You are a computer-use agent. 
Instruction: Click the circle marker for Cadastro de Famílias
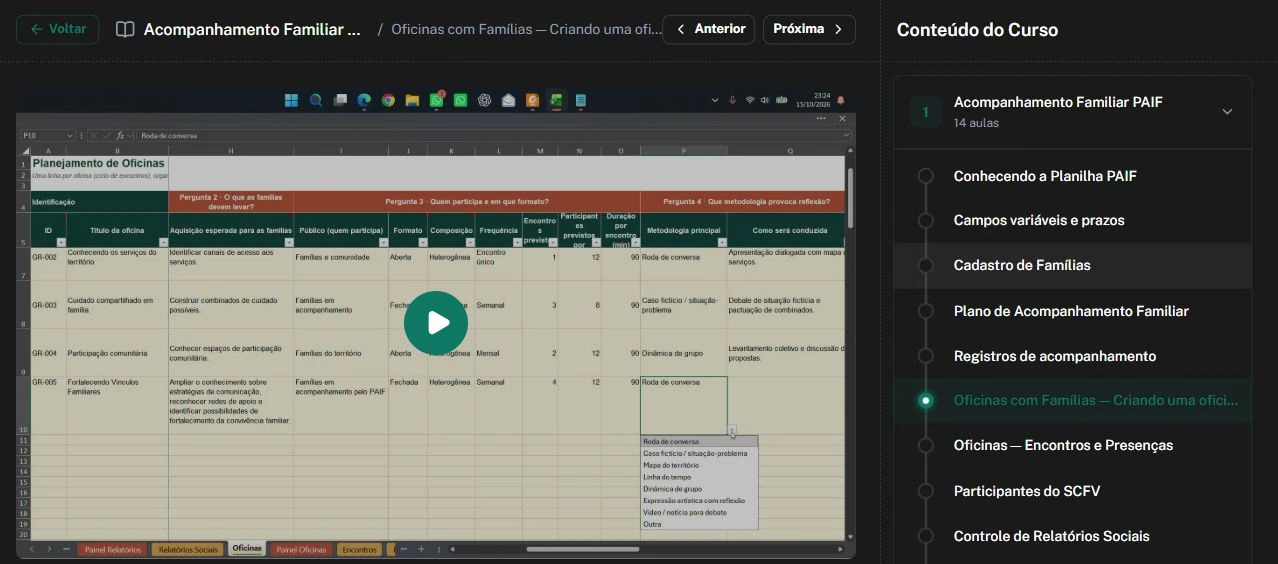pos(926,265)
